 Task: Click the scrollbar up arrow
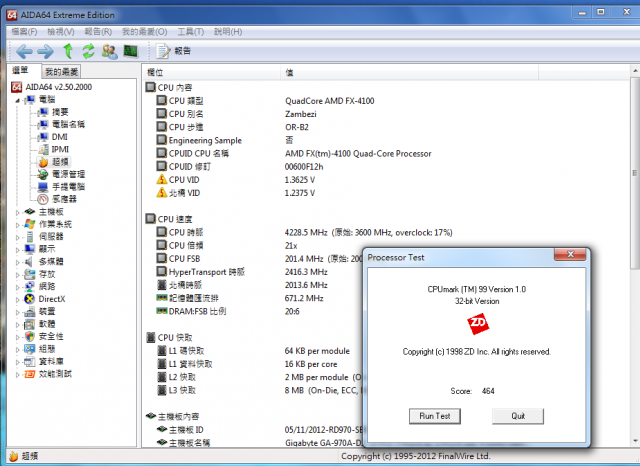(x=635, y=71)
